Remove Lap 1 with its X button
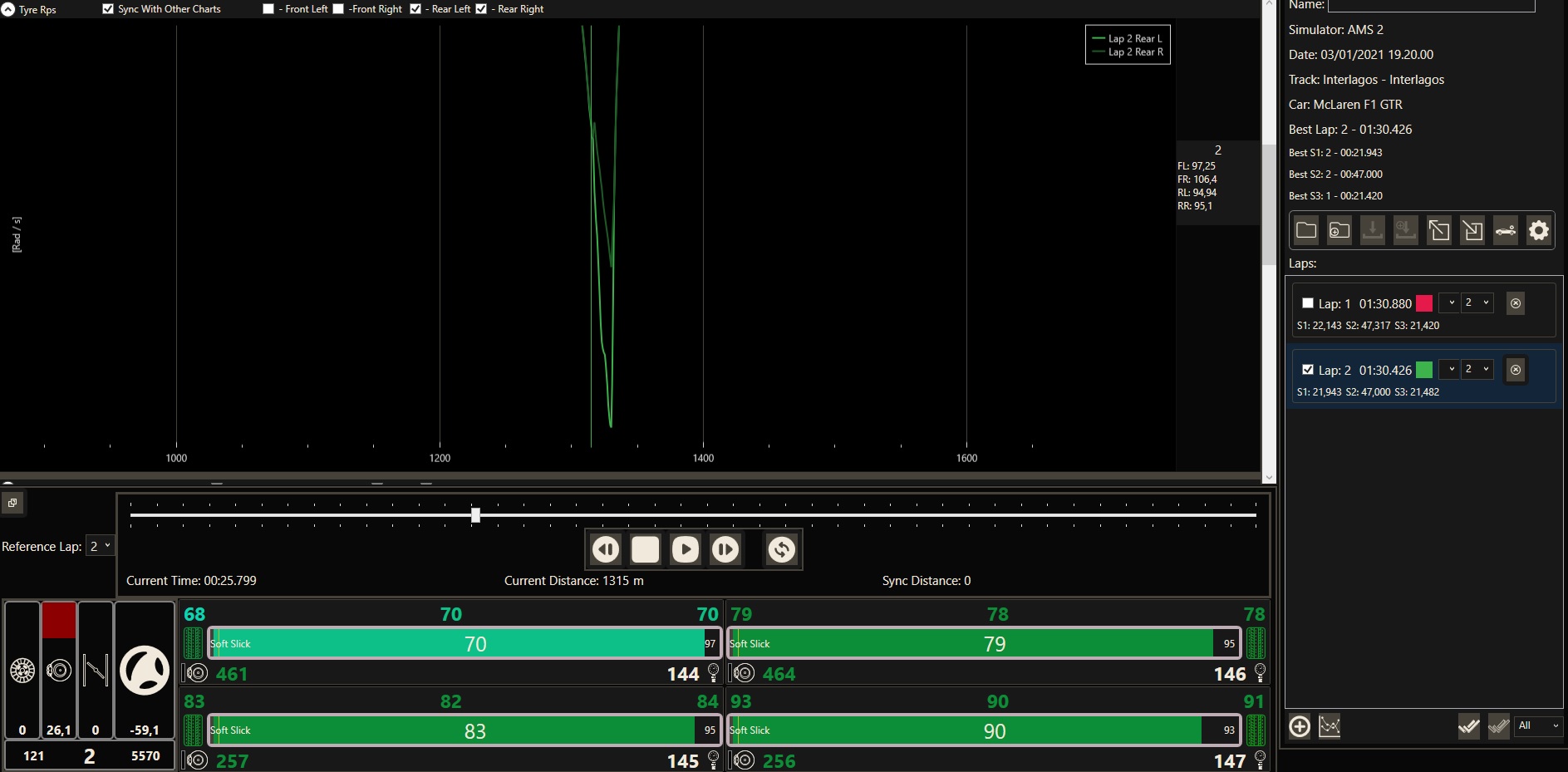The image size is (1568, 772). [x=1515, y=303]
